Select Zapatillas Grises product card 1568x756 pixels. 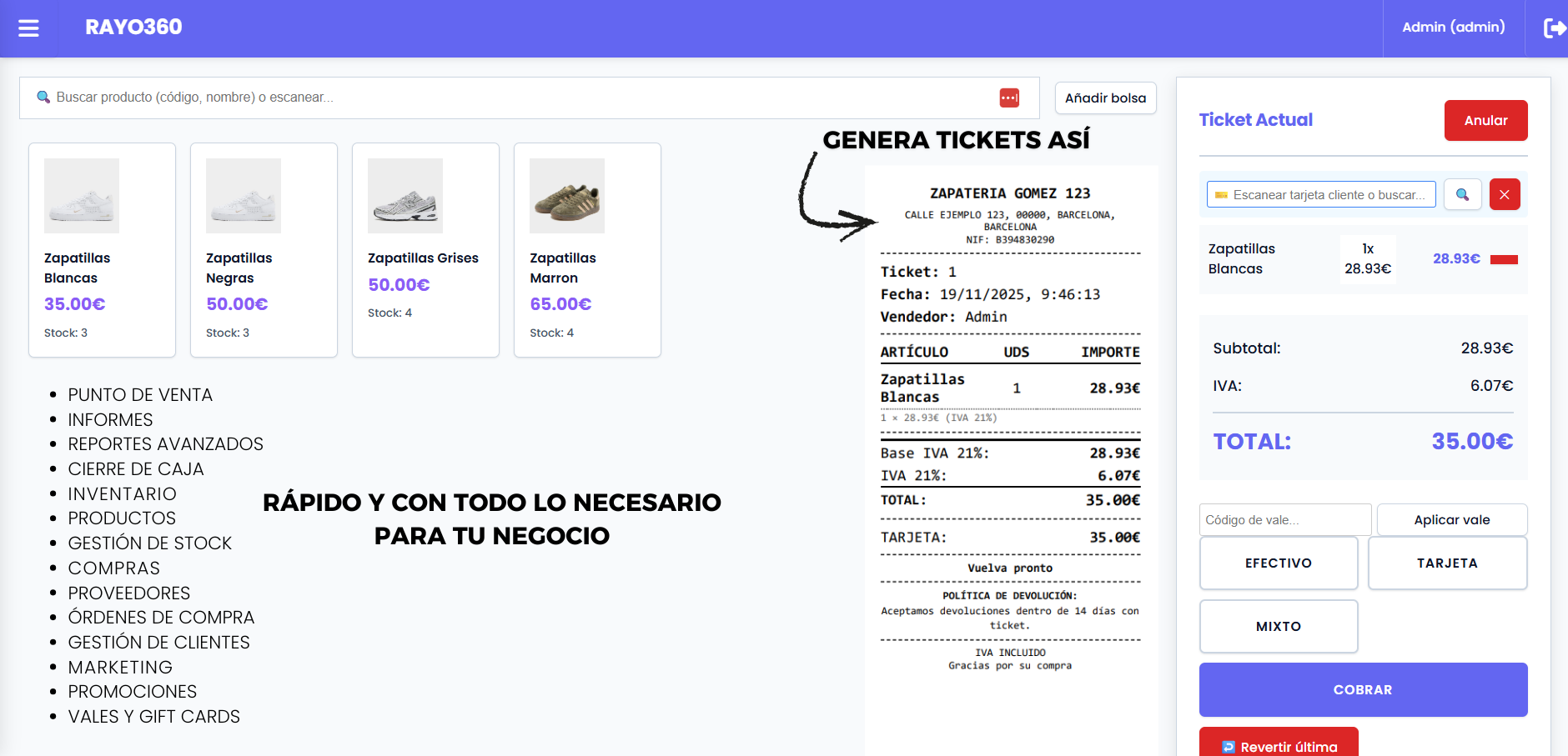pyautogui.click(x=425, y=249)
